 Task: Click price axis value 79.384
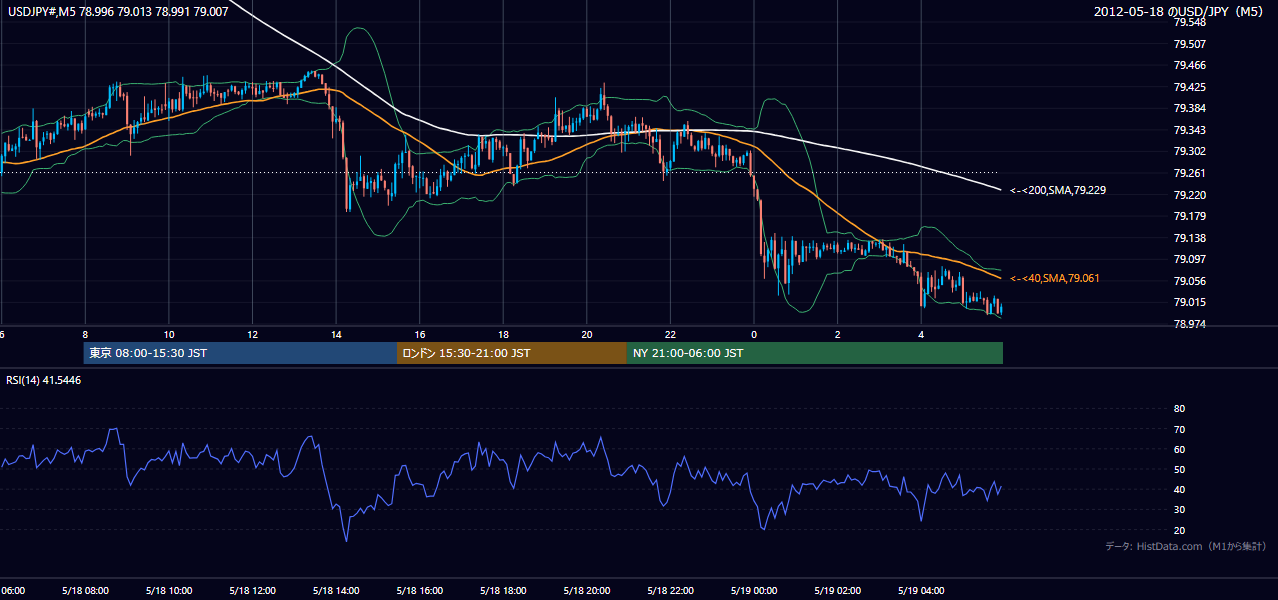[x=1189, y=108]
